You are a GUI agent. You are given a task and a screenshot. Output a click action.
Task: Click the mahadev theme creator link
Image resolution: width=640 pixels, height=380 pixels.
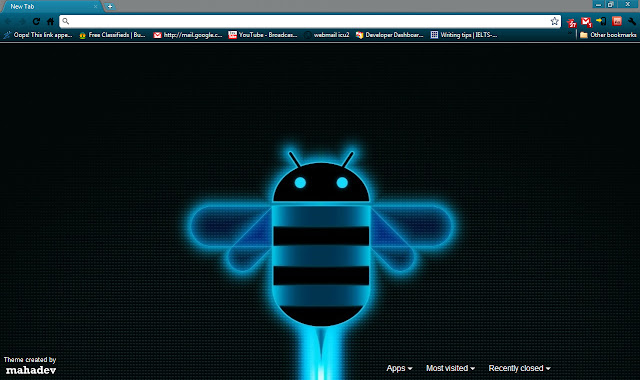[31, 370]
